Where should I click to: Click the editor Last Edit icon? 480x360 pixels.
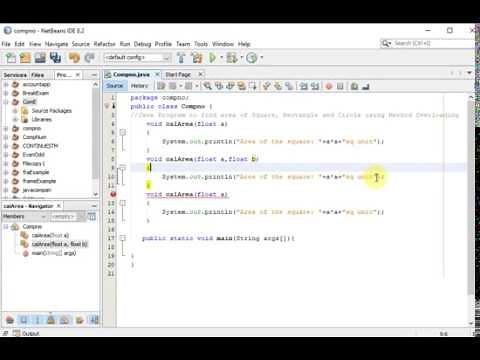click(x=161, y=86)
